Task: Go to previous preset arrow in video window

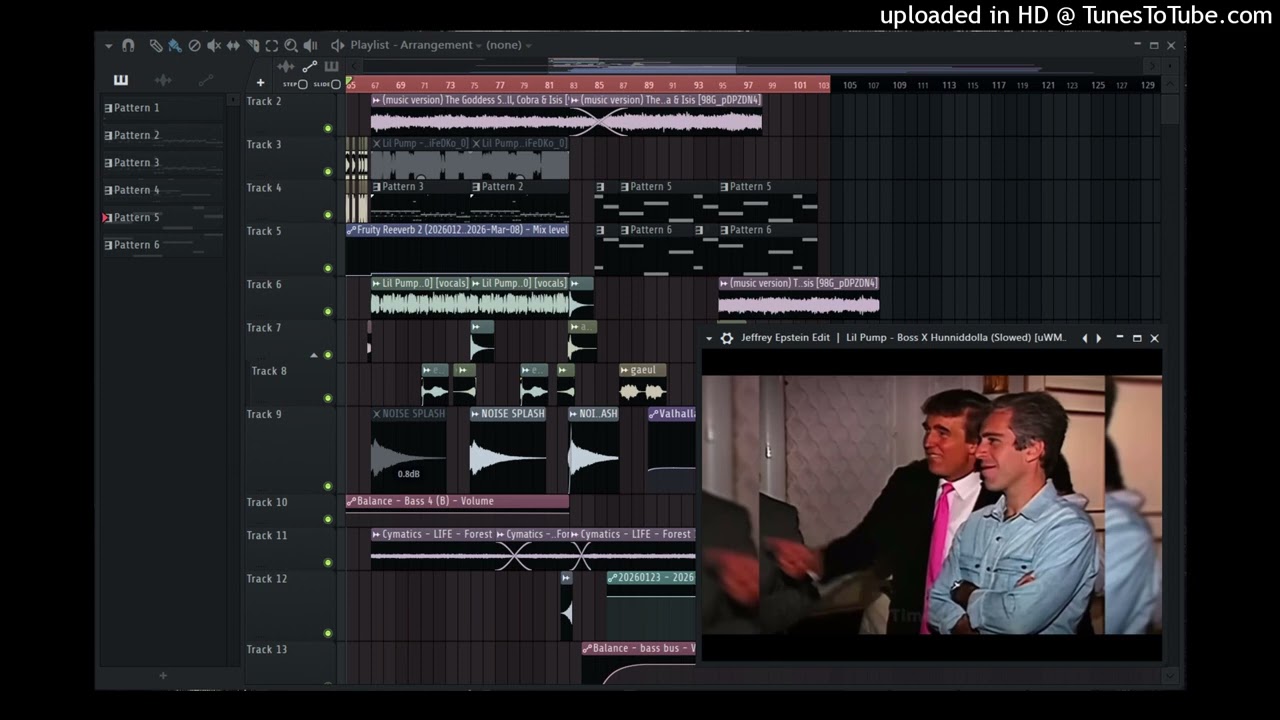Action: pos(1085,338)
